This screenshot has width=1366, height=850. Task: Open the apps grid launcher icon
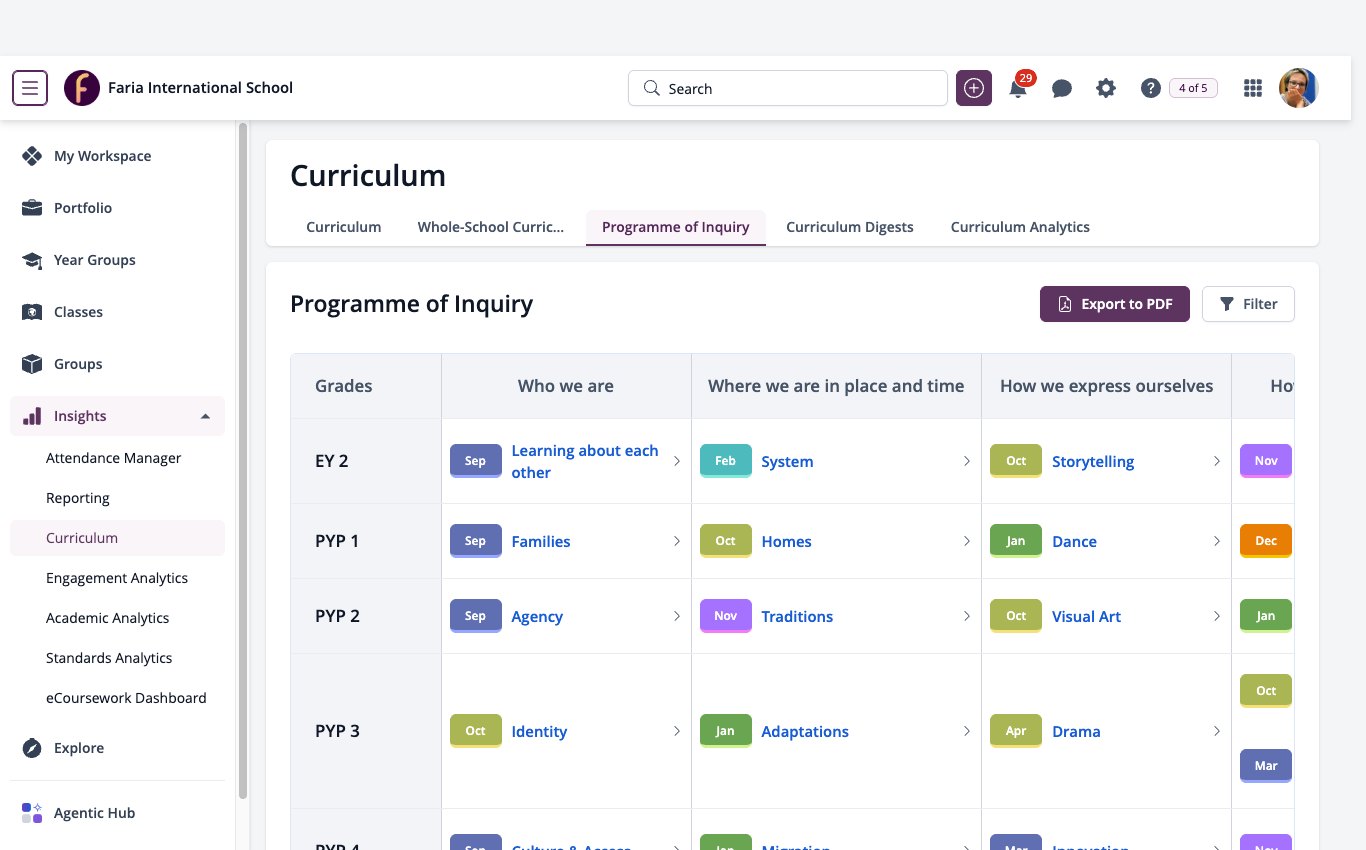tap(1252, 88)
